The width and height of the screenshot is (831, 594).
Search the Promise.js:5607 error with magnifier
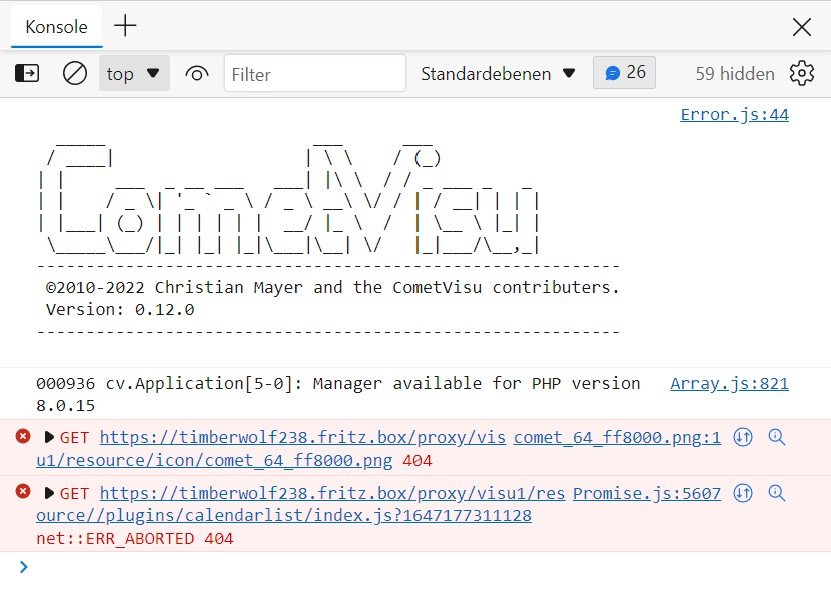[x=776, y=493]
